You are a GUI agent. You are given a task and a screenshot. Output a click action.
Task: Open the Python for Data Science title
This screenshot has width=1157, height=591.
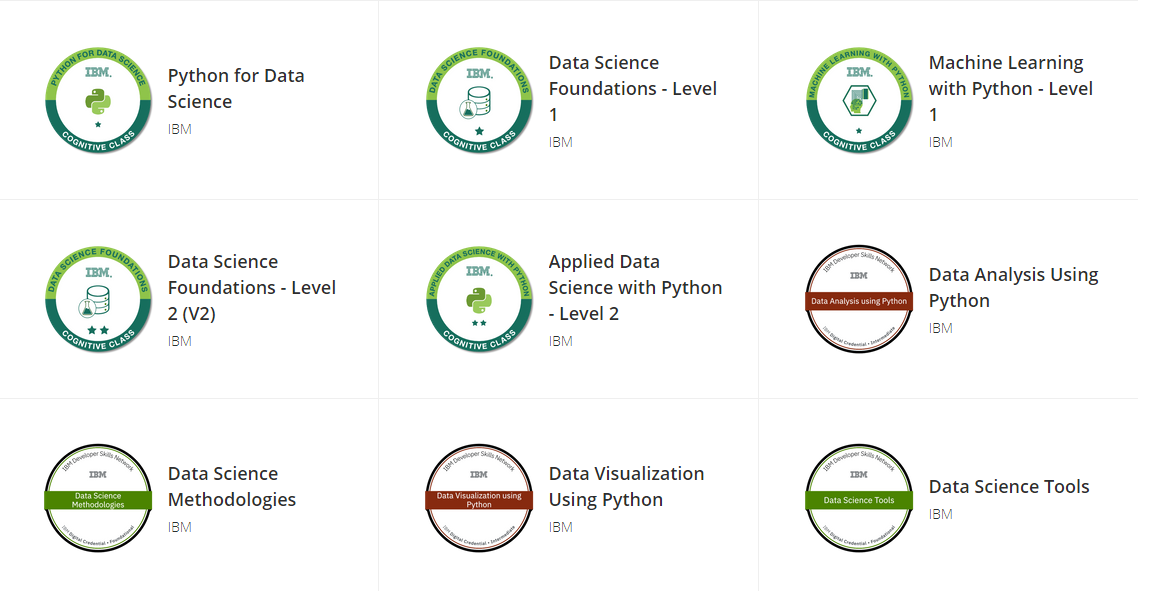(236, 89)
